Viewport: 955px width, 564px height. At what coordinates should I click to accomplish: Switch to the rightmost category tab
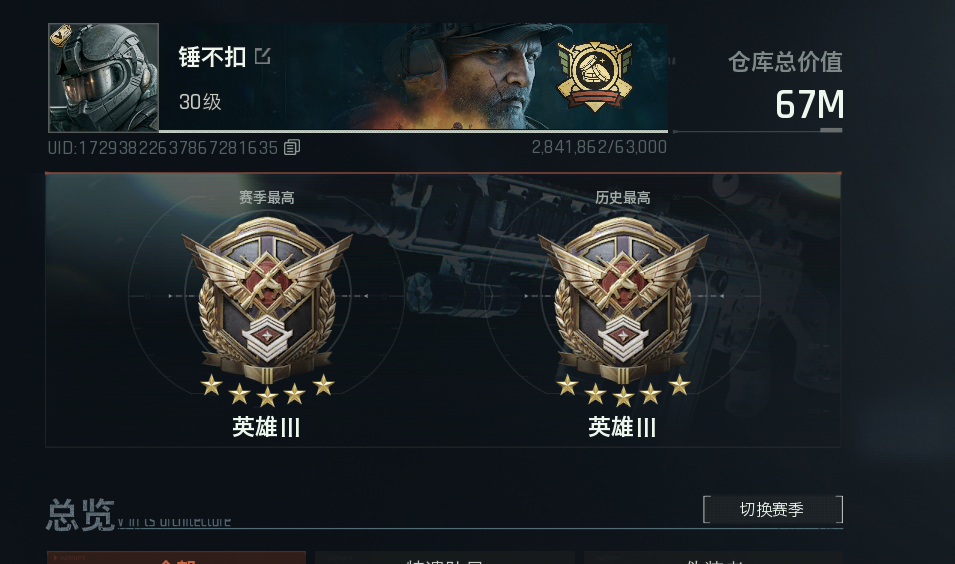click(x=714, y=557)
